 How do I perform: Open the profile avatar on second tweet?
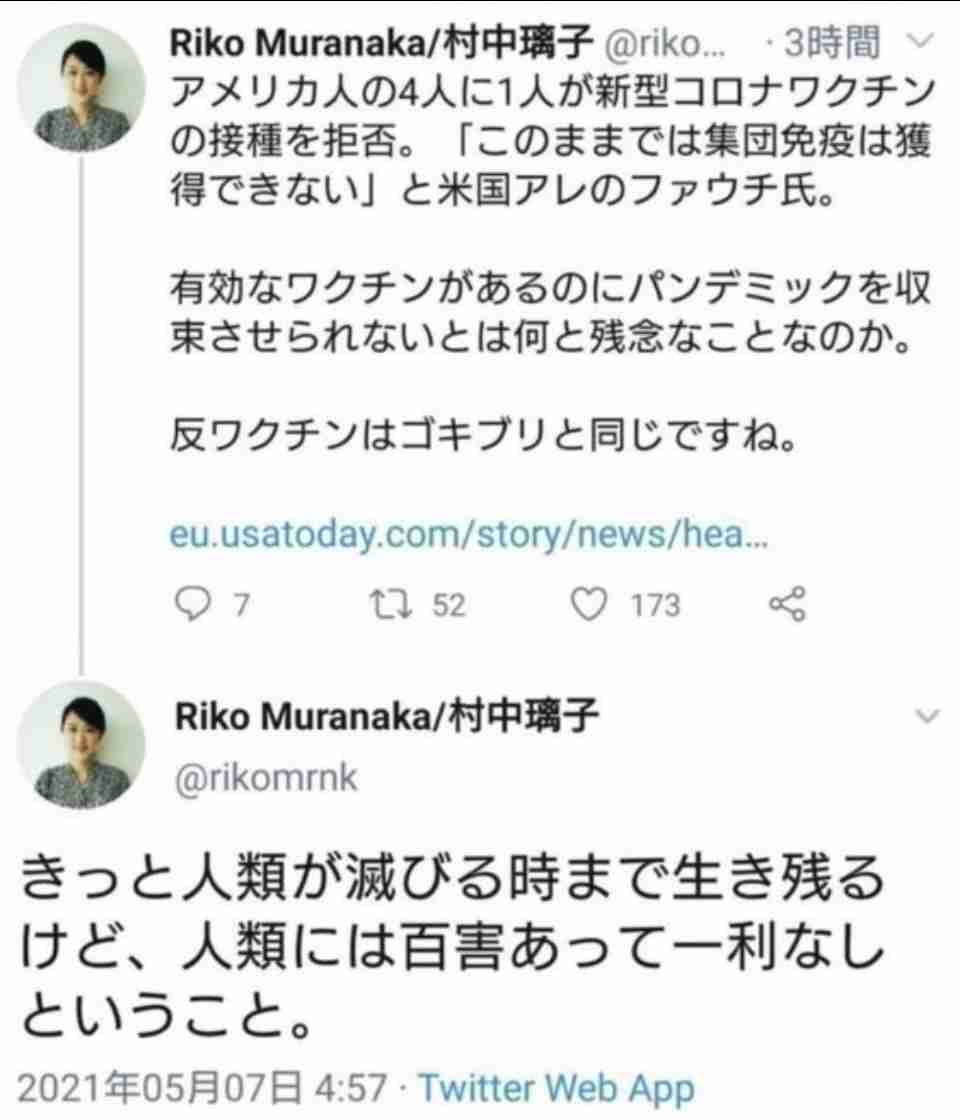tap(81, 744)
